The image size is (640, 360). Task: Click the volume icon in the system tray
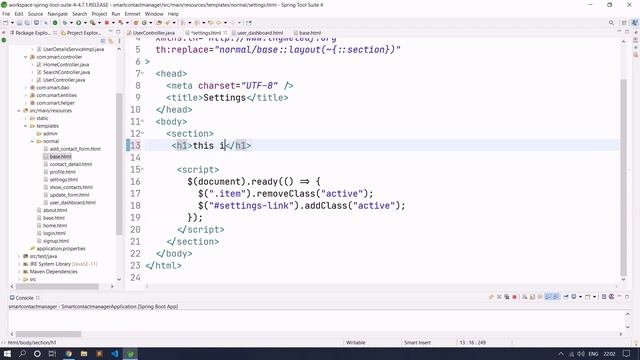click(580, 354)
